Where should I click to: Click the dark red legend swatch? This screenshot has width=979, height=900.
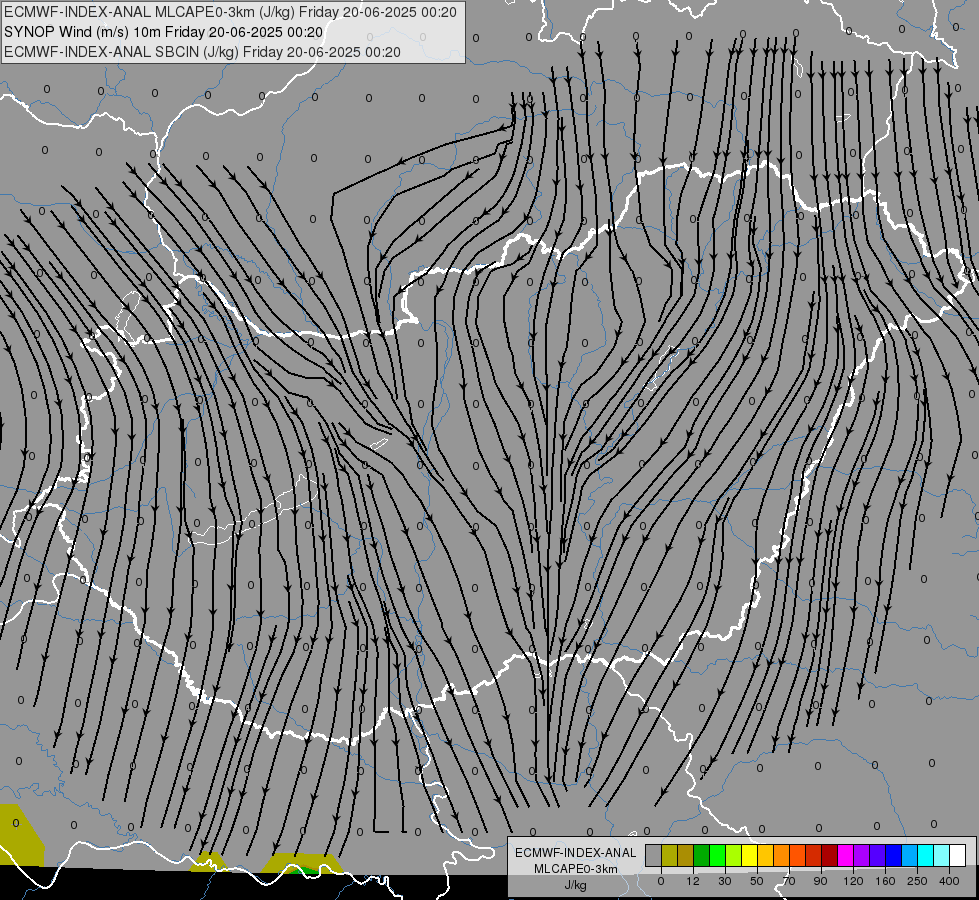click(829, 855)
